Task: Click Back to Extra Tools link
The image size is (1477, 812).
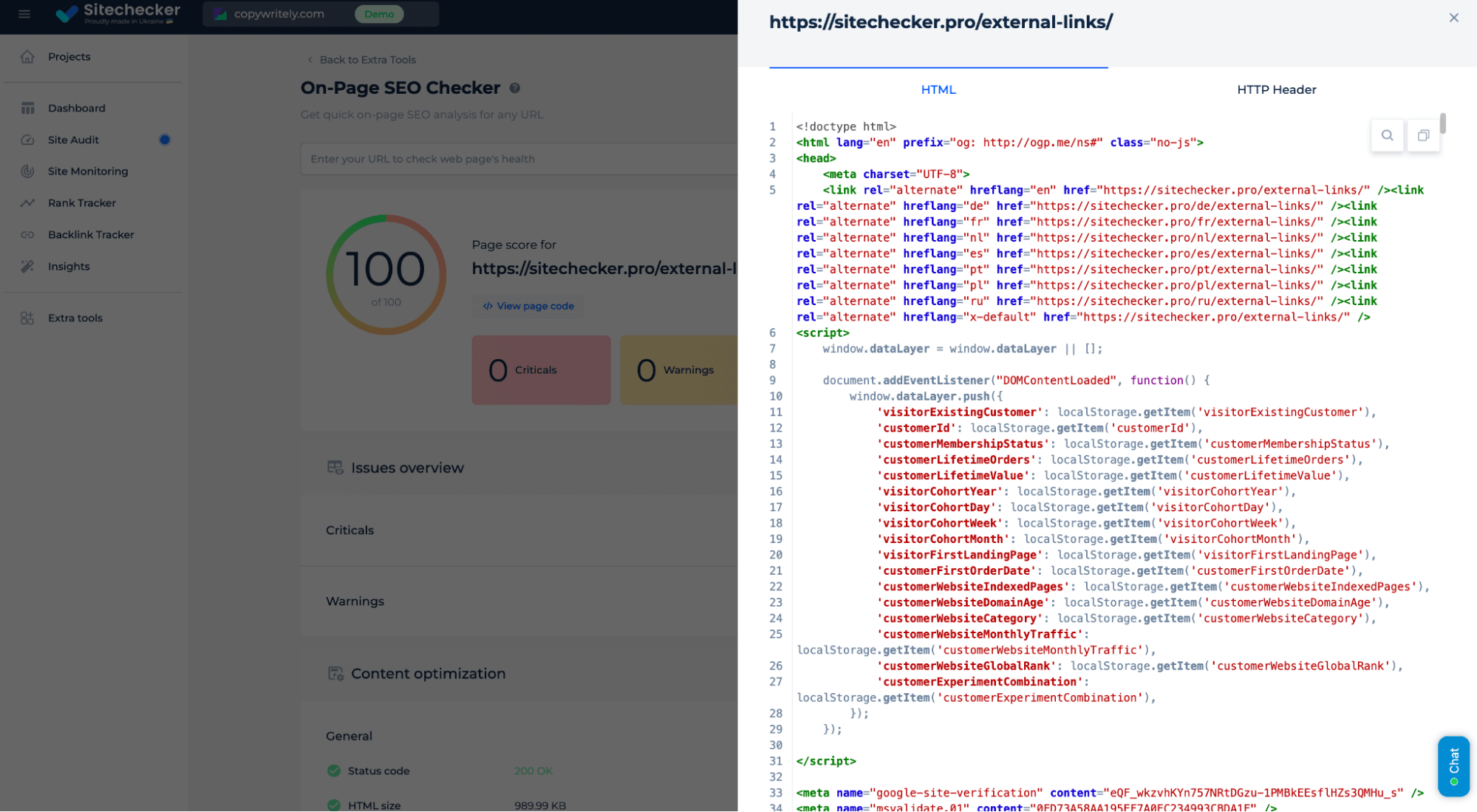Action: point(361,59)
